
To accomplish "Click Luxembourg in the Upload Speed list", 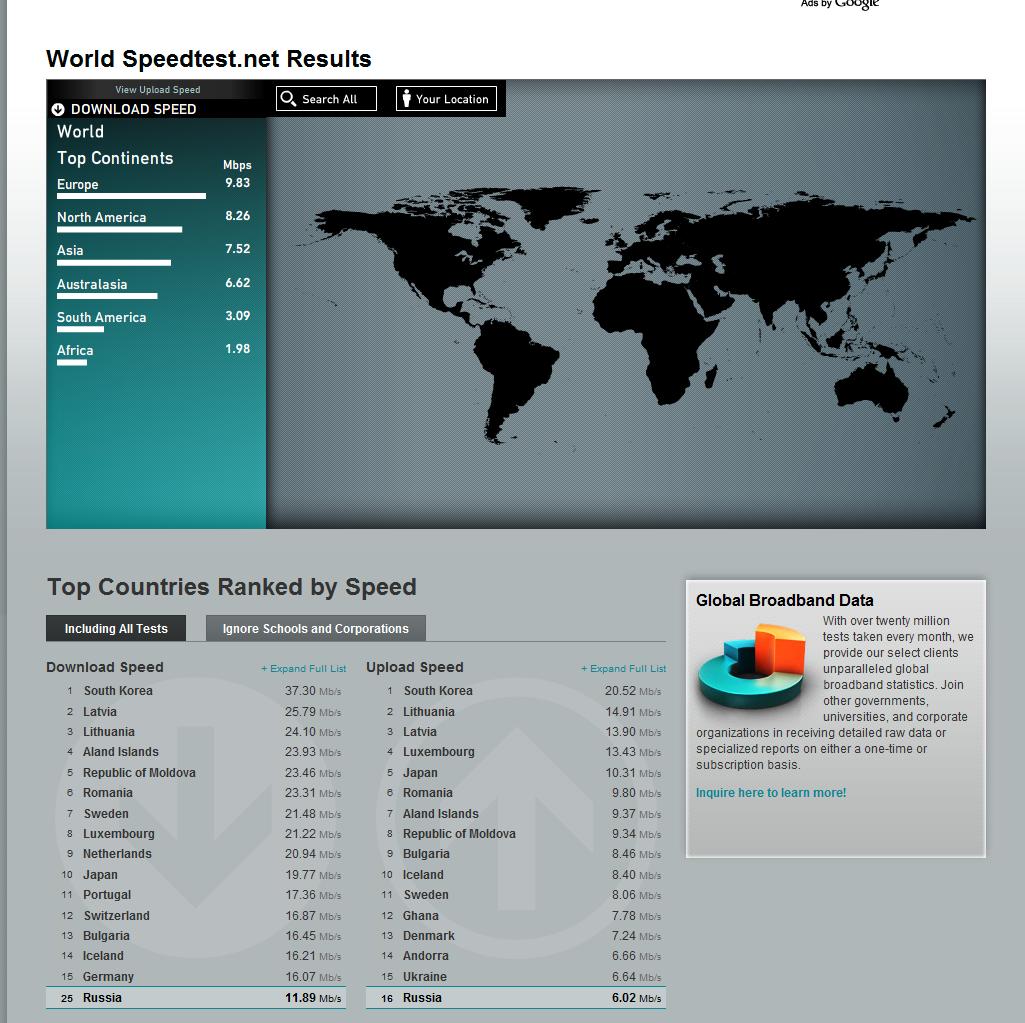I will [439, 752].
